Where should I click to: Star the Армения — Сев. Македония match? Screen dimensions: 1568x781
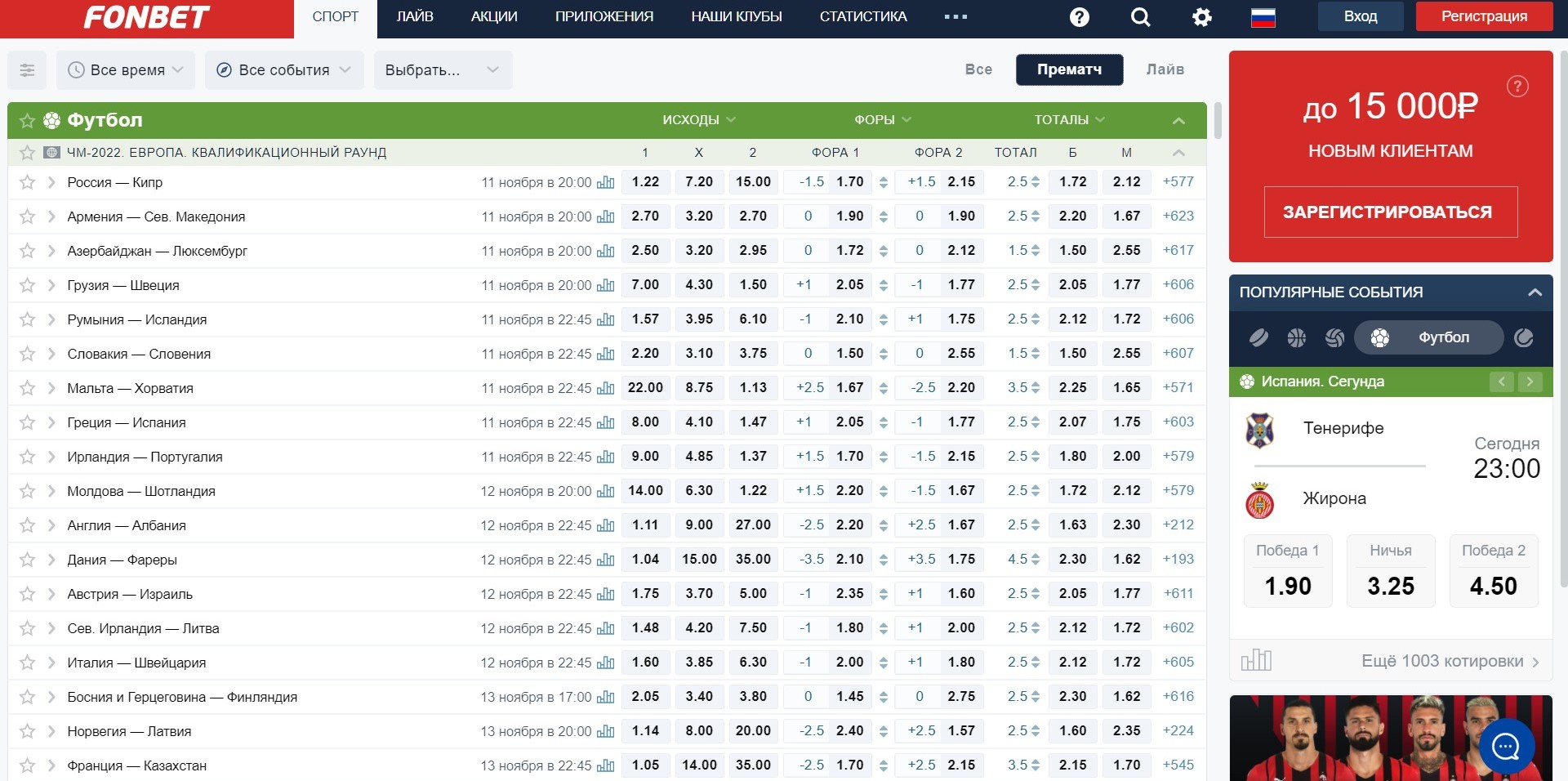coord(27,216)
